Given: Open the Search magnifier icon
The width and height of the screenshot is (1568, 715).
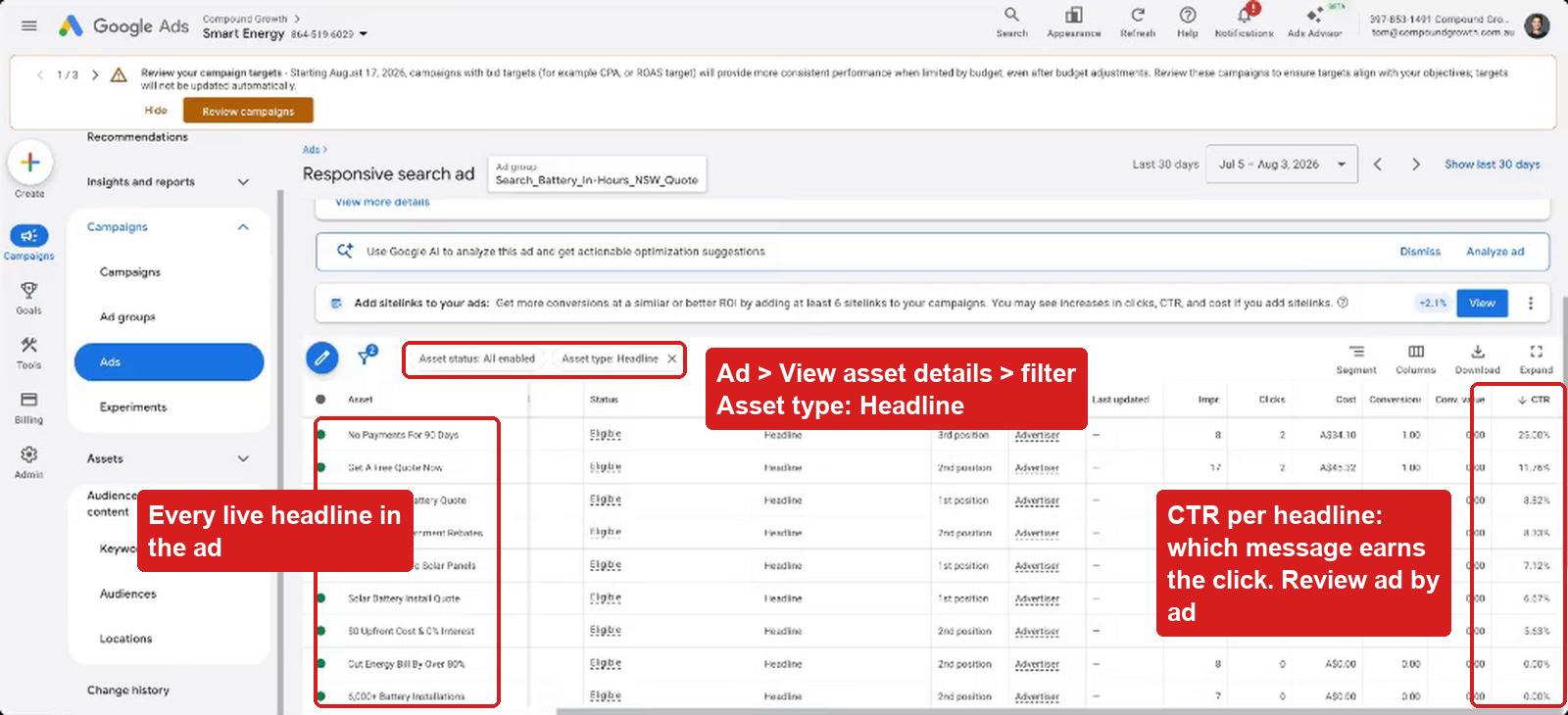Looking at the screenshot, I should [1011, 15].
